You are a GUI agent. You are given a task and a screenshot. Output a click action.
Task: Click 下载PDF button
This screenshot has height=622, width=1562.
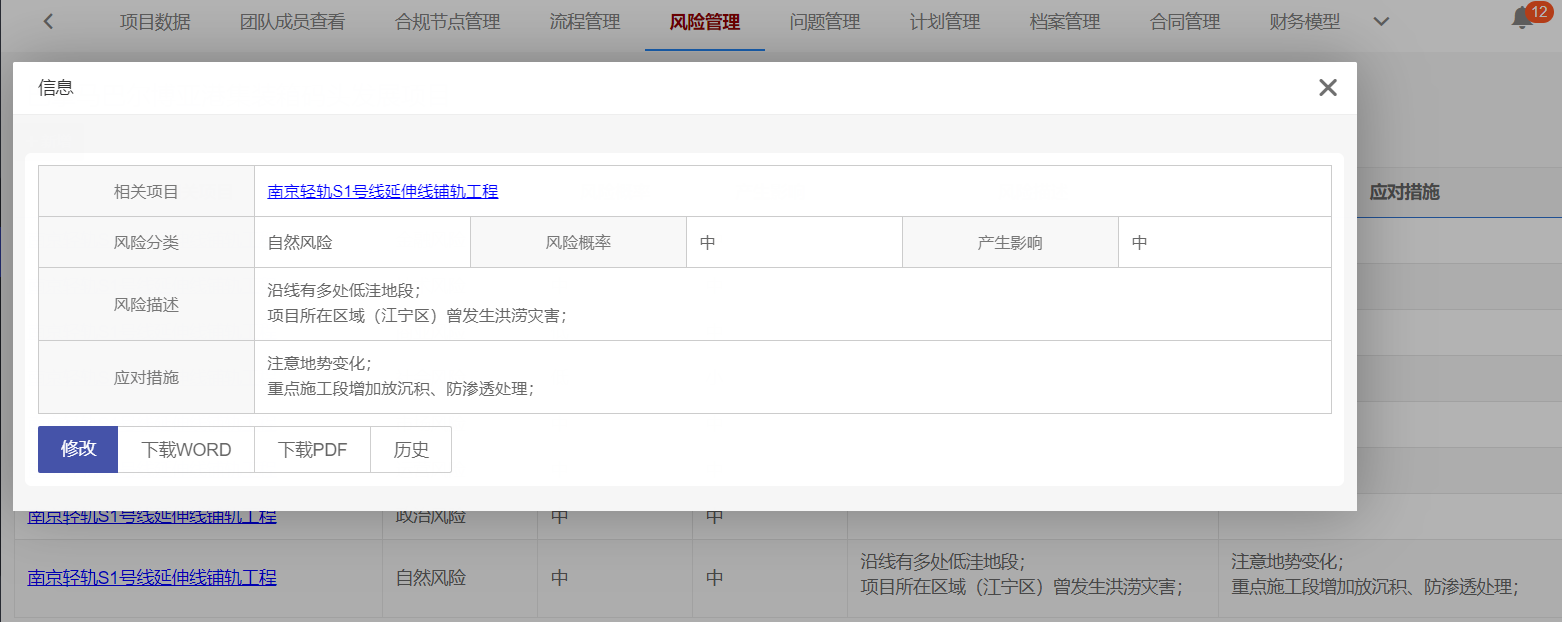tap(313, 449)
